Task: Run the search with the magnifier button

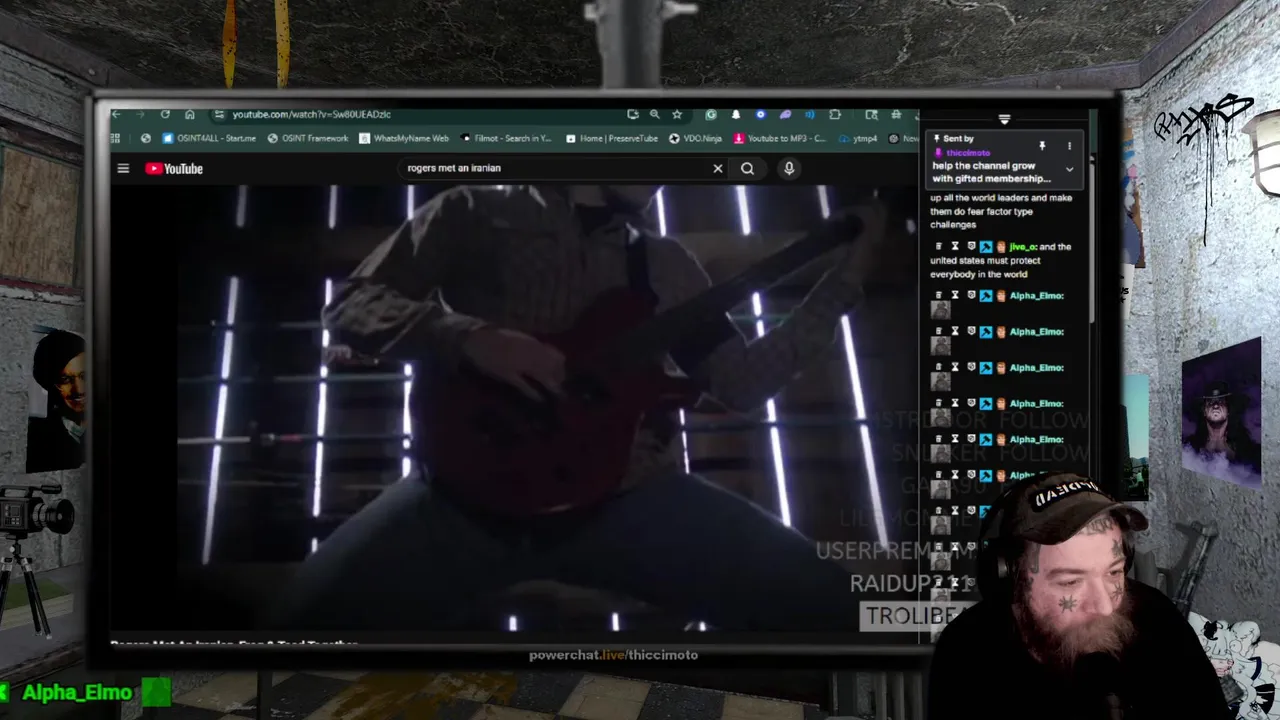Action: pyautogui.click(x=747, y=168)
